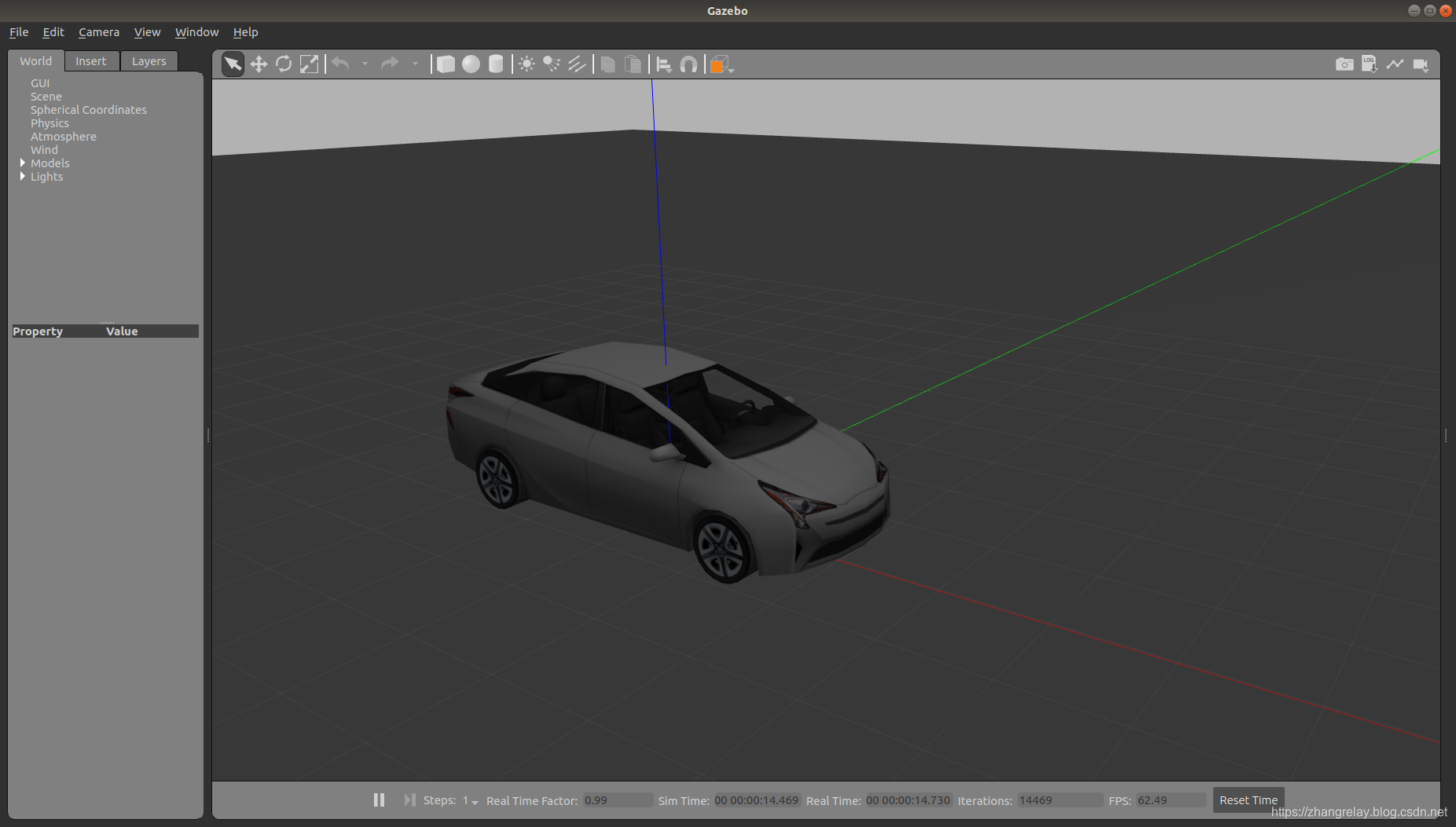Open the Edit menu
The height and width of the screenshot is (827, 1456).
[x=53, y=32]
